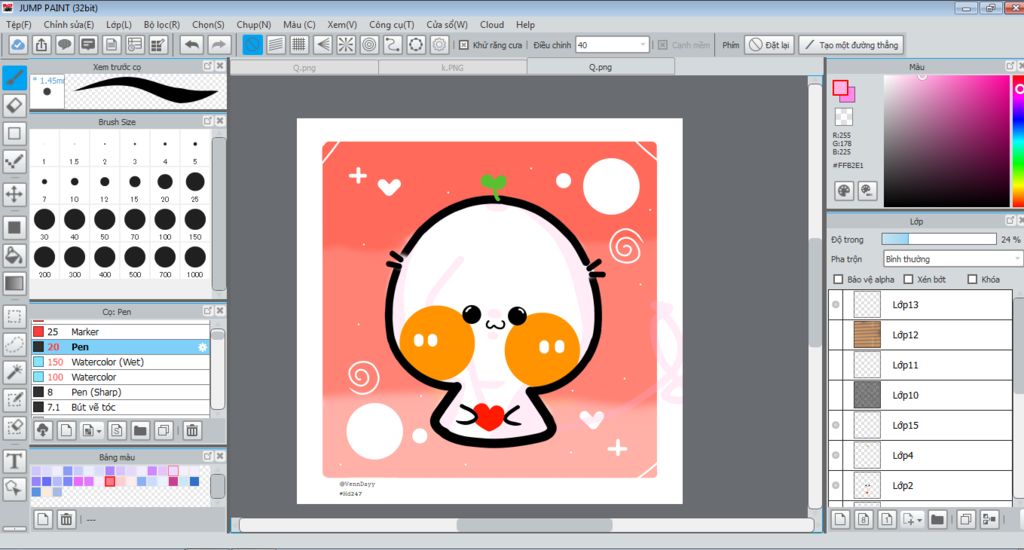This screenshot has width=1024, height=550.
Task: Open the Công cụ(T) menu
Action: [x=392, y=25]
